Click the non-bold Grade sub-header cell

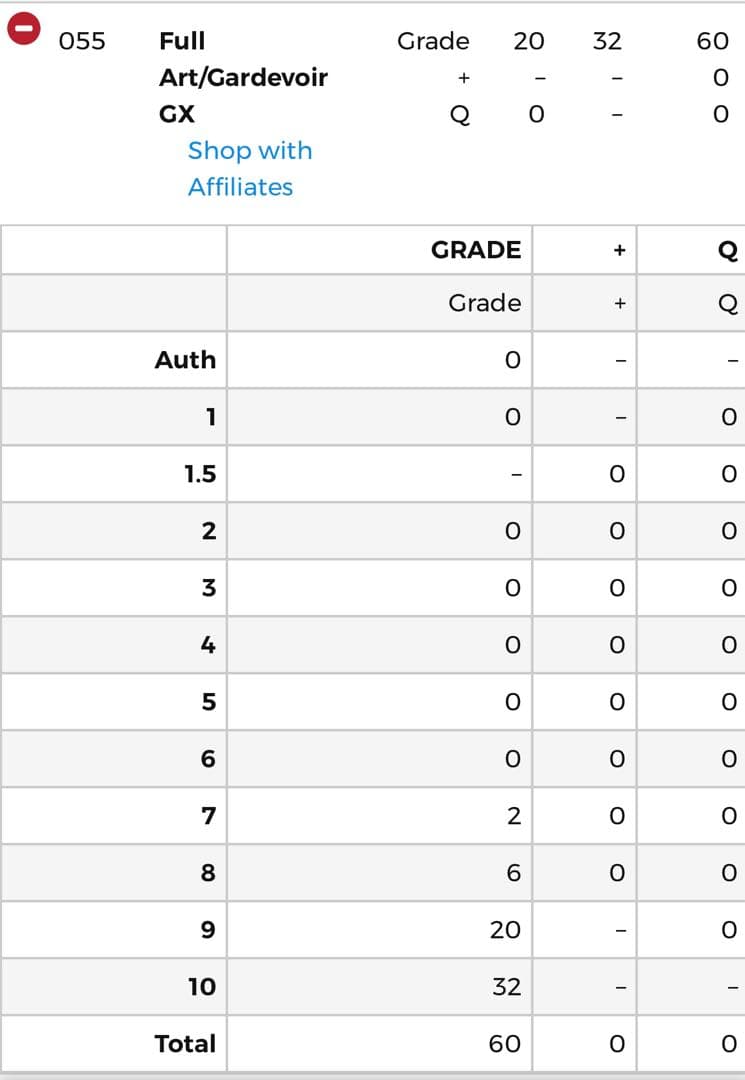[484, 303]
